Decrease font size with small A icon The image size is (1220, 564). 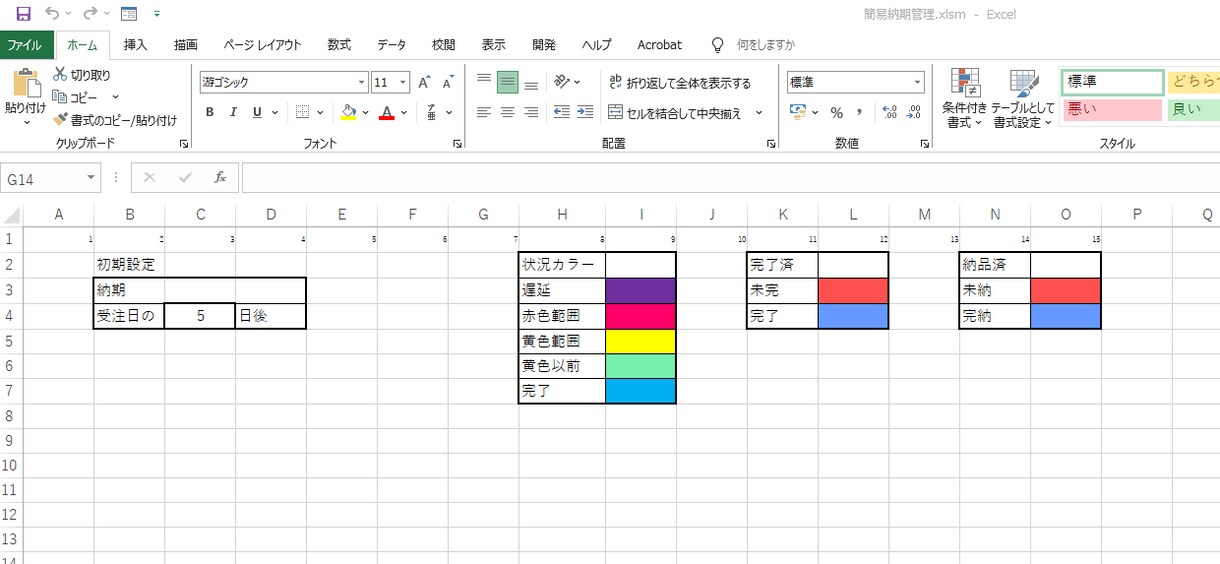[x=450, y=83]
